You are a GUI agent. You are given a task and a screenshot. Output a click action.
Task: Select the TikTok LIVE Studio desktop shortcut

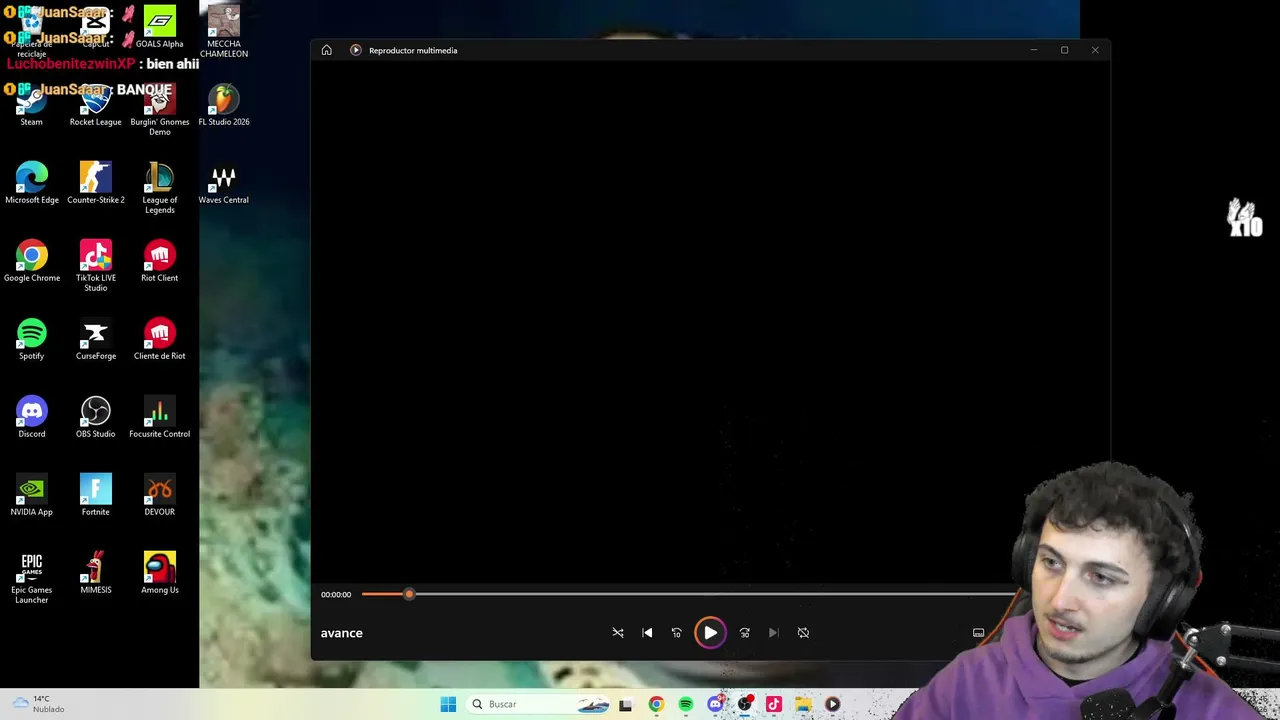96,266
